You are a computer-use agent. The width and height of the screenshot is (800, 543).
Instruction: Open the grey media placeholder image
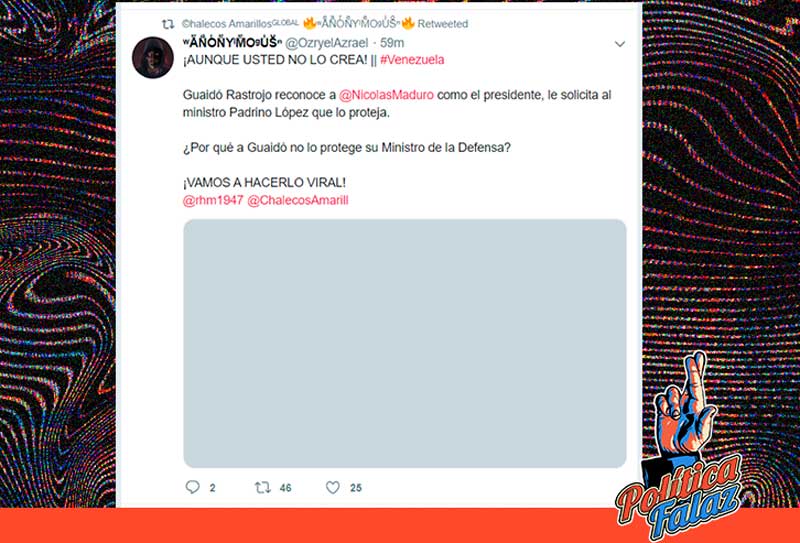point(405,343)
